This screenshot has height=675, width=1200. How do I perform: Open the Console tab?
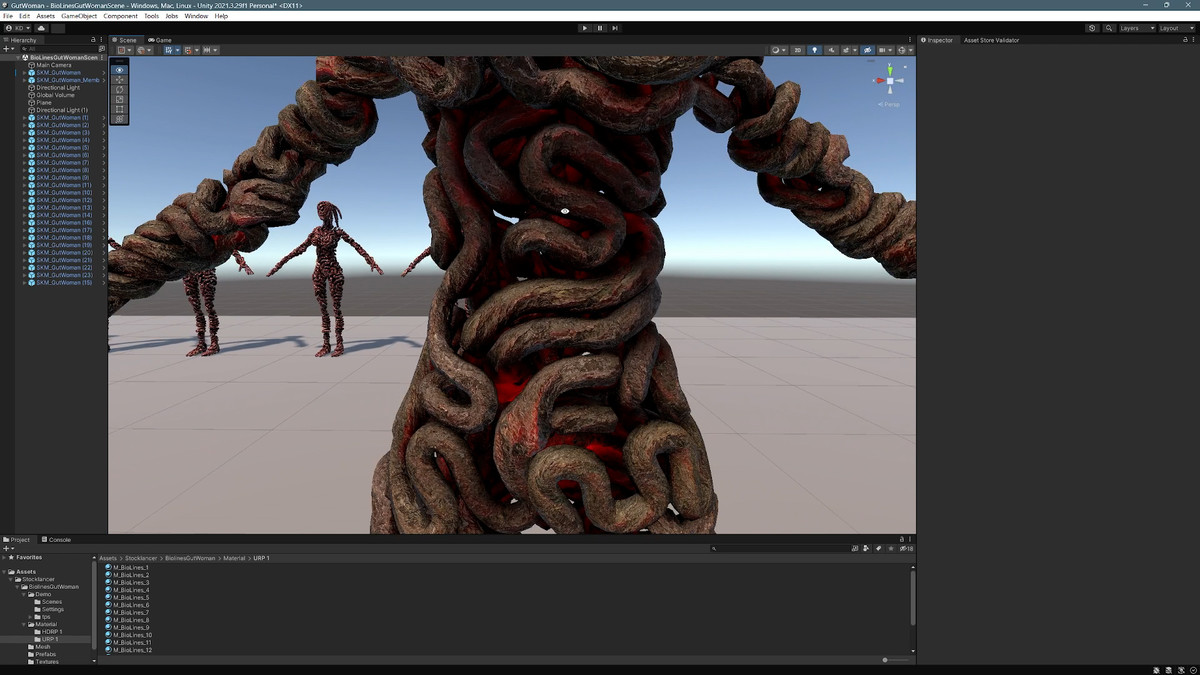coord(58,539)
